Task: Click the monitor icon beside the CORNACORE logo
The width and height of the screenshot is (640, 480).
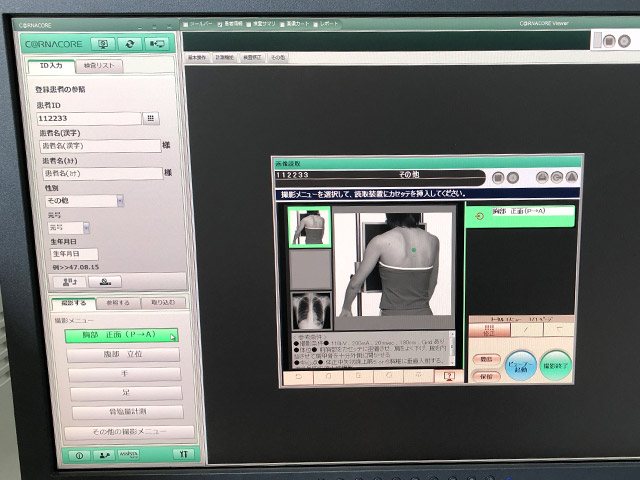Action: coord(103,44)
